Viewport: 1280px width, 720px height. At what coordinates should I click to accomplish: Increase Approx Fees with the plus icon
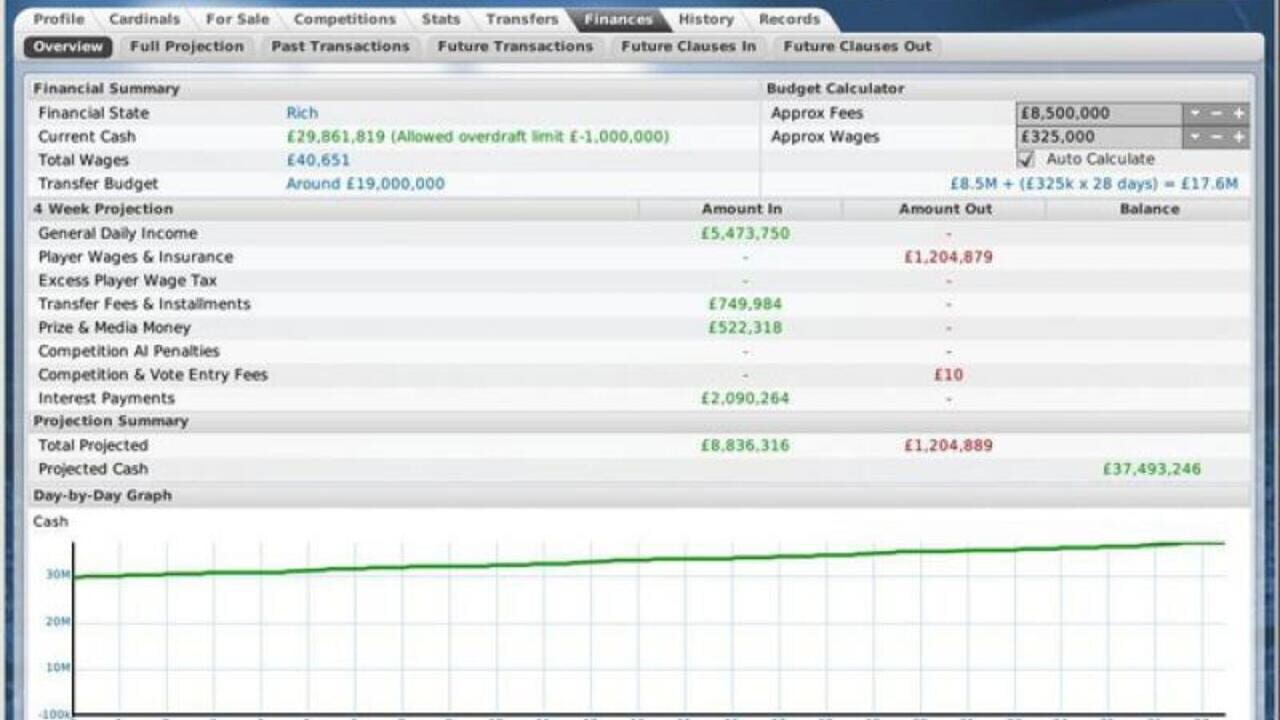tap(1239, 114)
